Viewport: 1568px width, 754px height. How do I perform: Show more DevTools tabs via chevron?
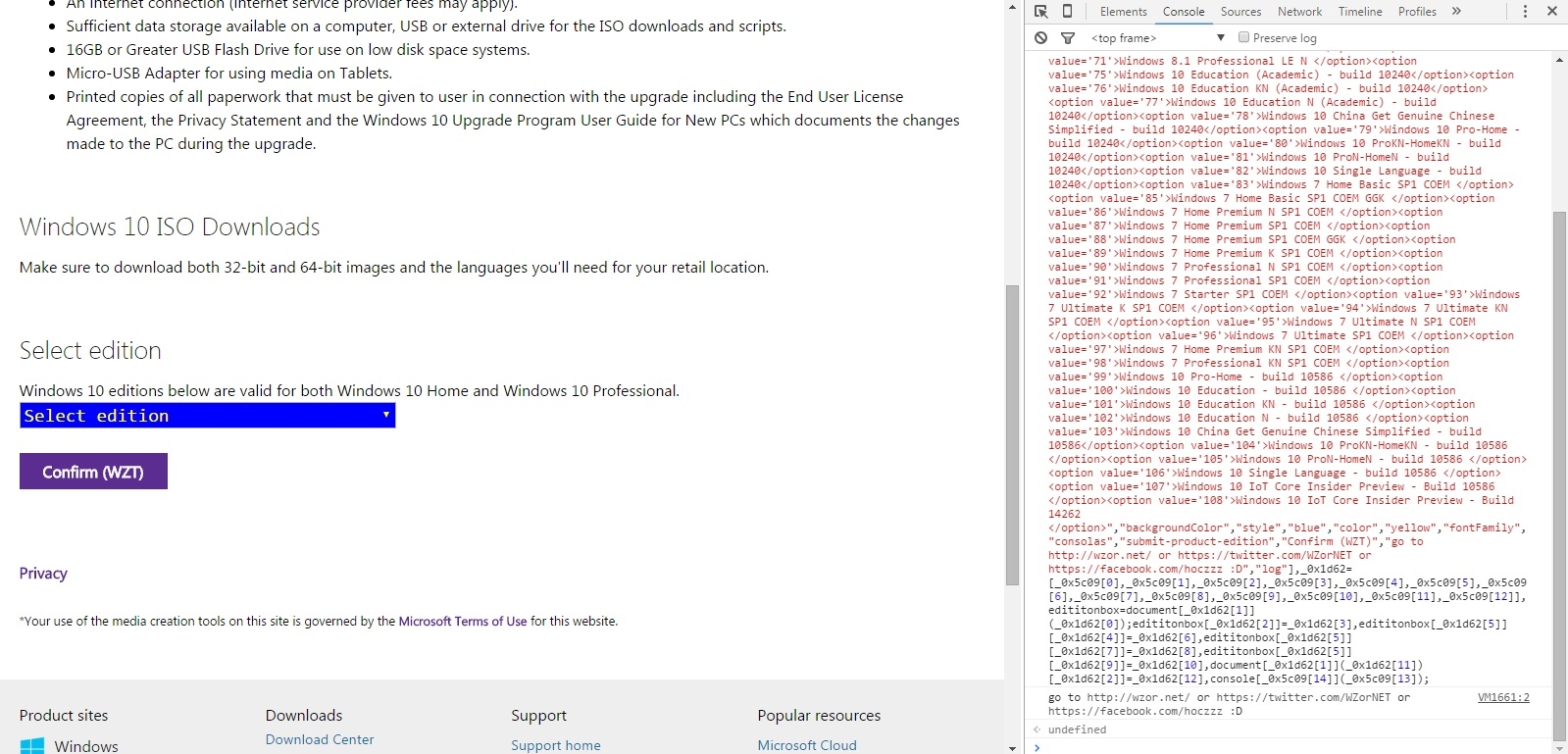coord(1456,12)
